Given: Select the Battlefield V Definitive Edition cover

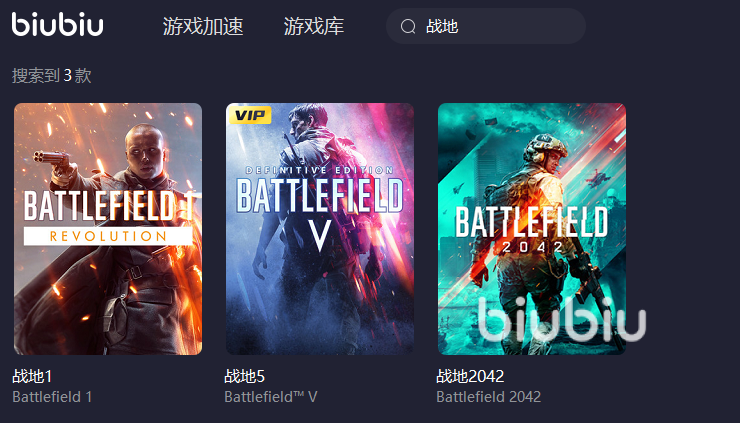Looking at the screenshot, I should [320, 229].
